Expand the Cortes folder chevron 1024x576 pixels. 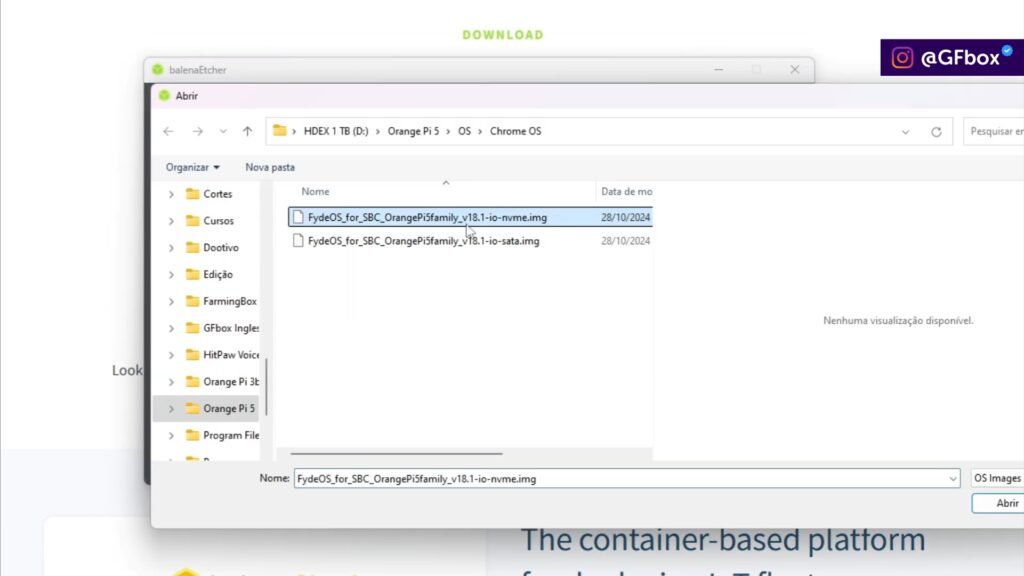pos(171,194)
